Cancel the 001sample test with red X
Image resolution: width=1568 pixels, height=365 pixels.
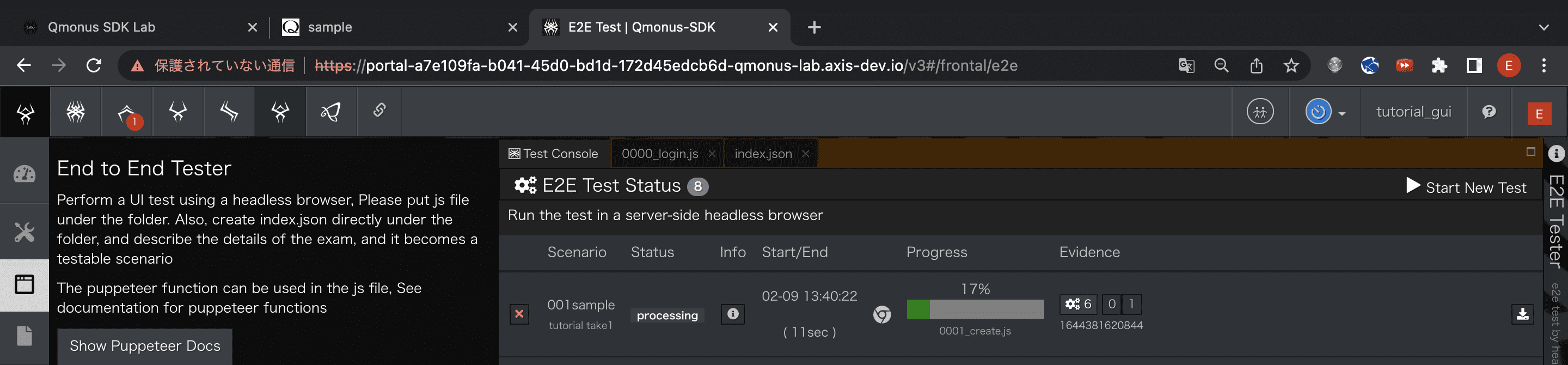(519, 314)
